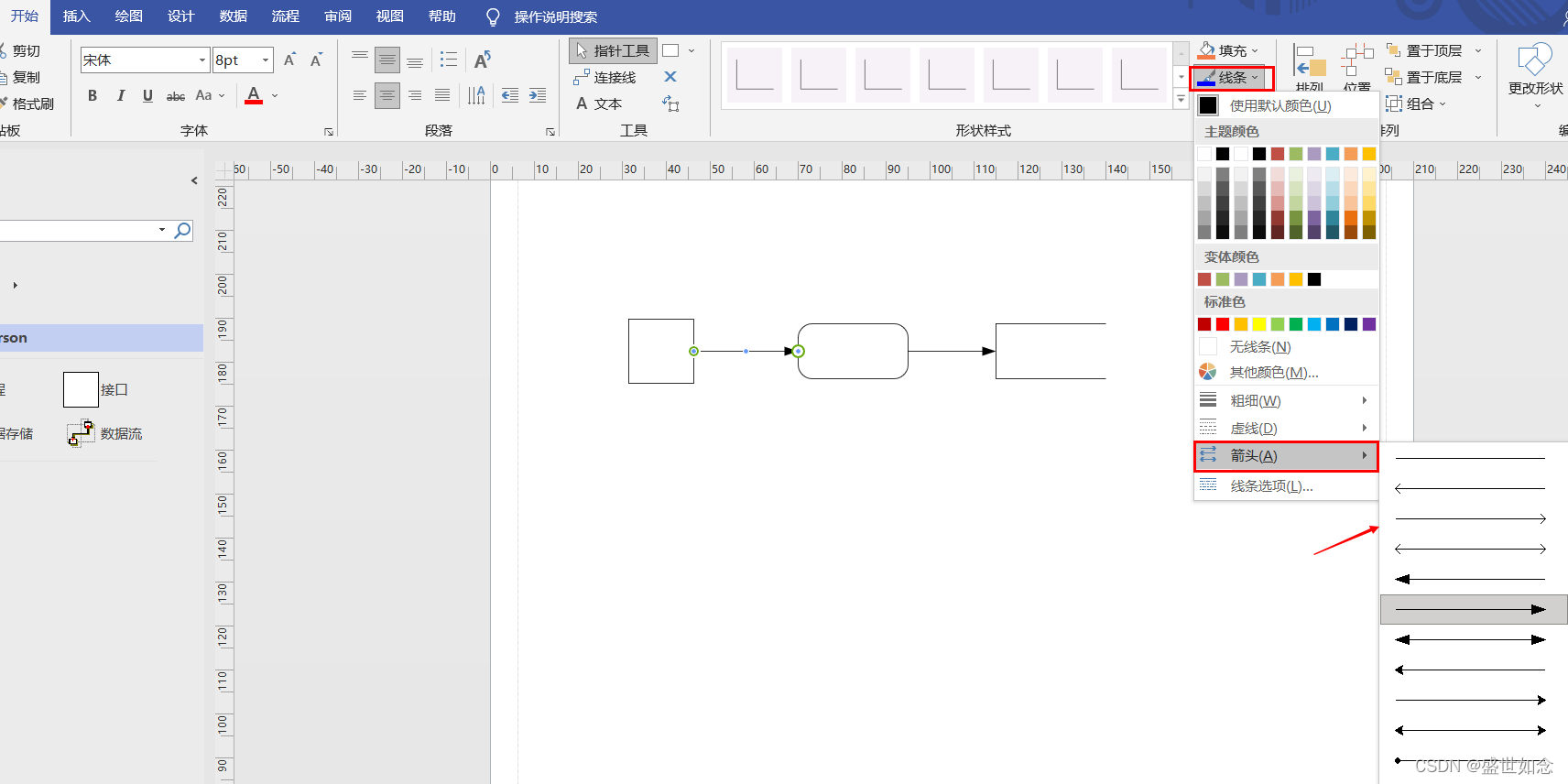Expand Bring to Front (置于顶层) arrow
Screen dimensions: 1568x784
(1478, 51)
